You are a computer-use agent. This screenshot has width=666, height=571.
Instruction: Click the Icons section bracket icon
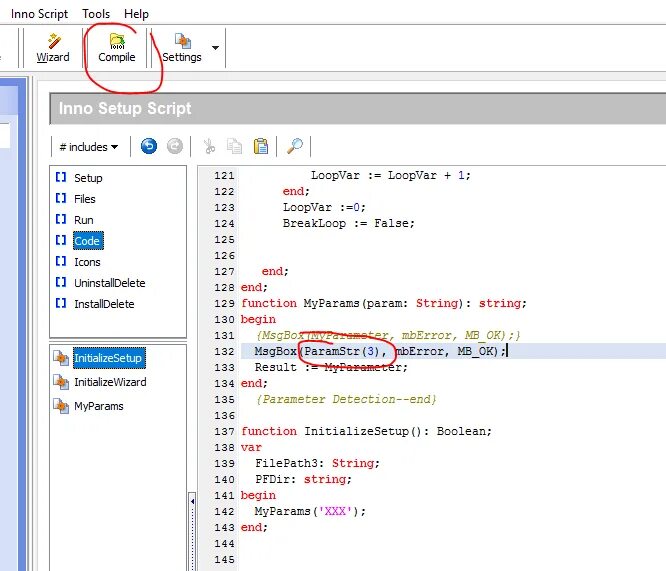61,261
